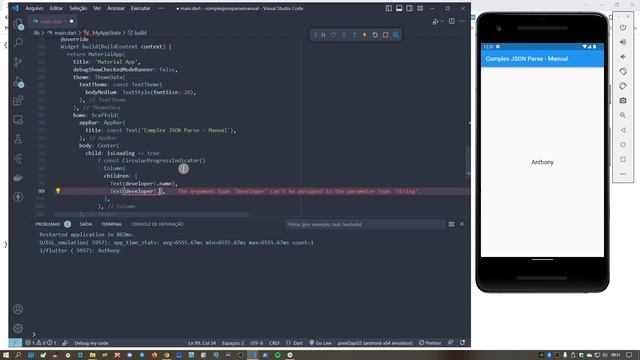Viewport: 640px width, 360px height.
Task: Switch to the SAÍDA panel tab
Action: (x=86, y=224)
